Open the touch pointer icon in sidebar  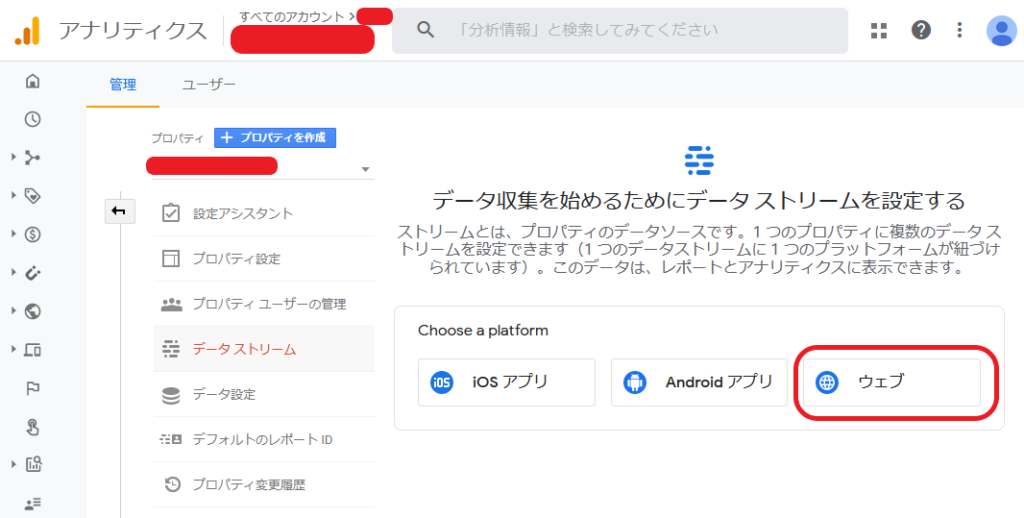click(x=32, y=427)
